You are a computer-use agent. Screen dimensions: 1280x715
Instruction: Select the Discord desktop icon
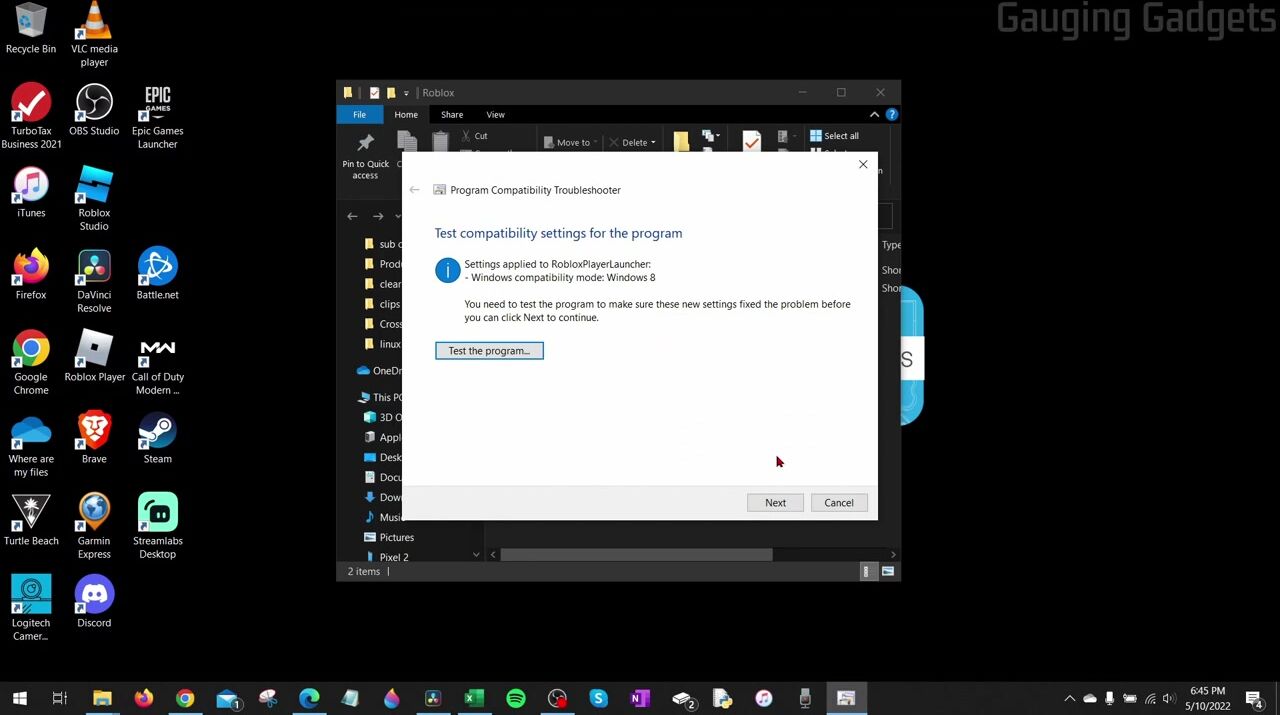point(94,603)
